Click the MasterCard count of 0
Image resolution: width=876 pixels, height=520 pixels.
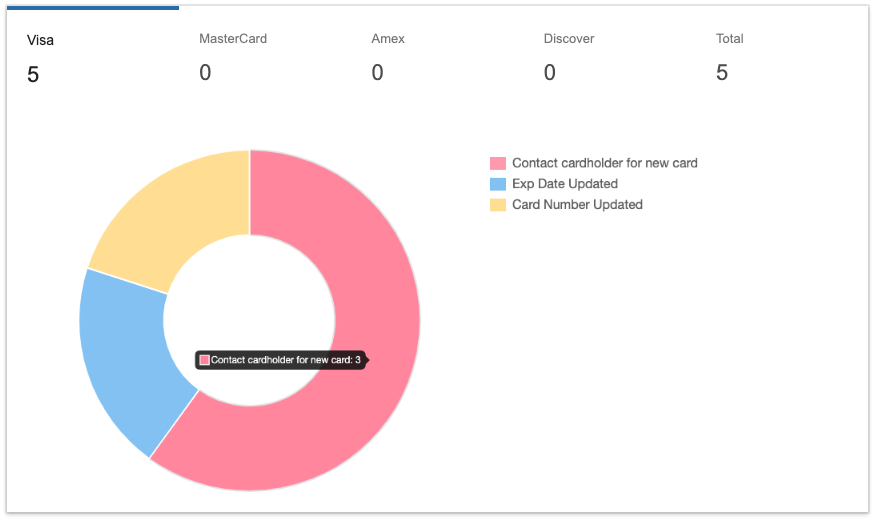(205, 73)
